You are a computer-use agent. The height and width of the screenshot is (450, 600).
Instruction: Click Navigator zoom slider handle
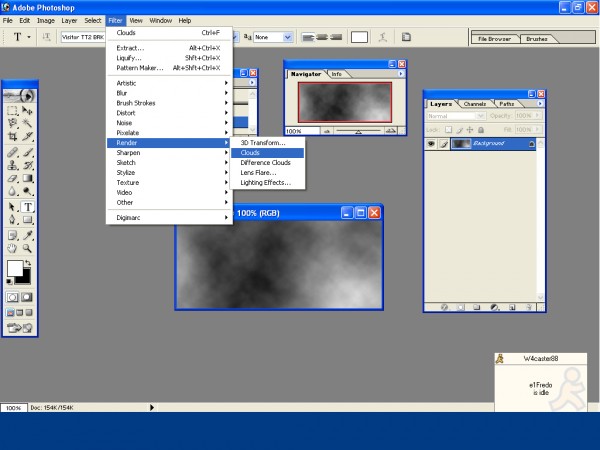click(x=359, y=132)
